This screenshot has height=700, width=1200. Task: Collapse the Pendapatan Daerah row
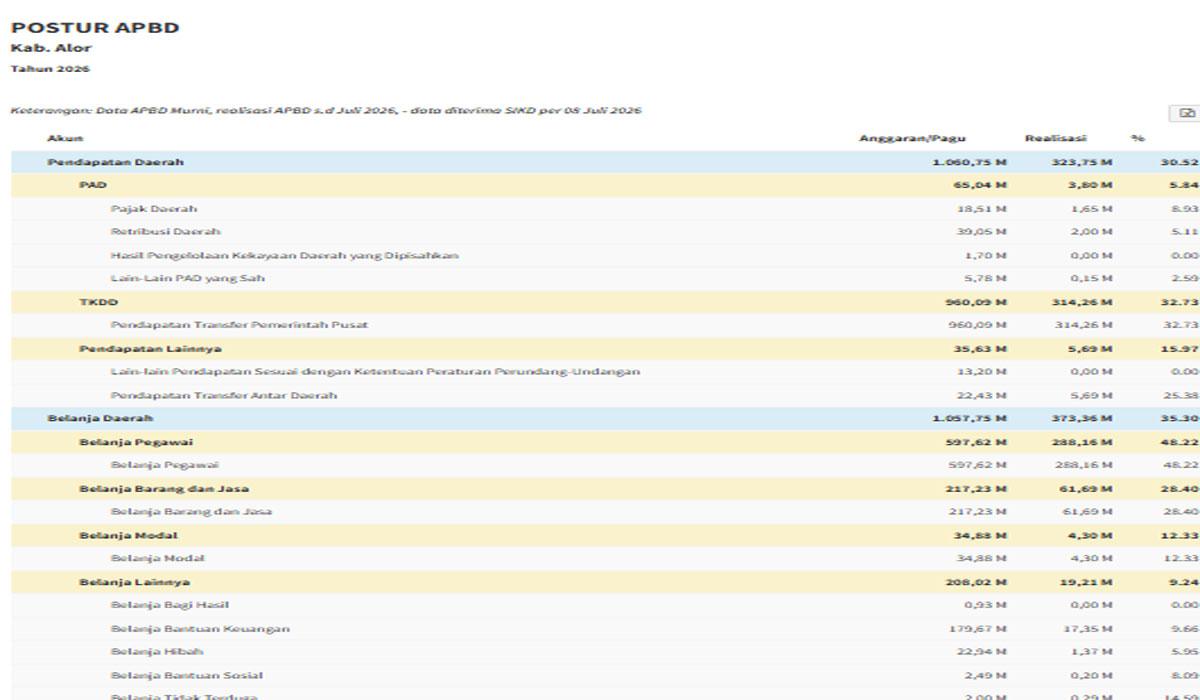[x=606, y=162]
